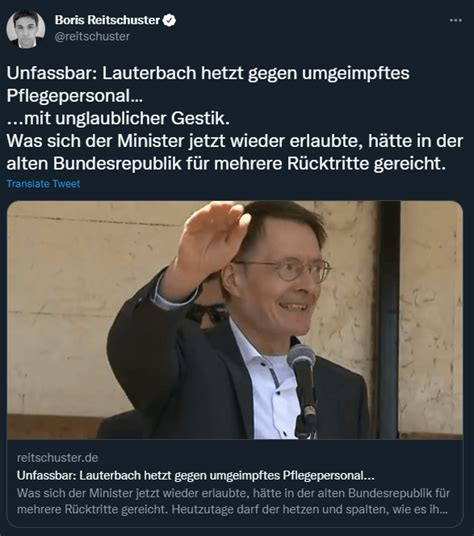This screenshot has height=536, width=474.
Task: Click card description starting 'Was sich der Minister'
Action: (x=233, y=501)
